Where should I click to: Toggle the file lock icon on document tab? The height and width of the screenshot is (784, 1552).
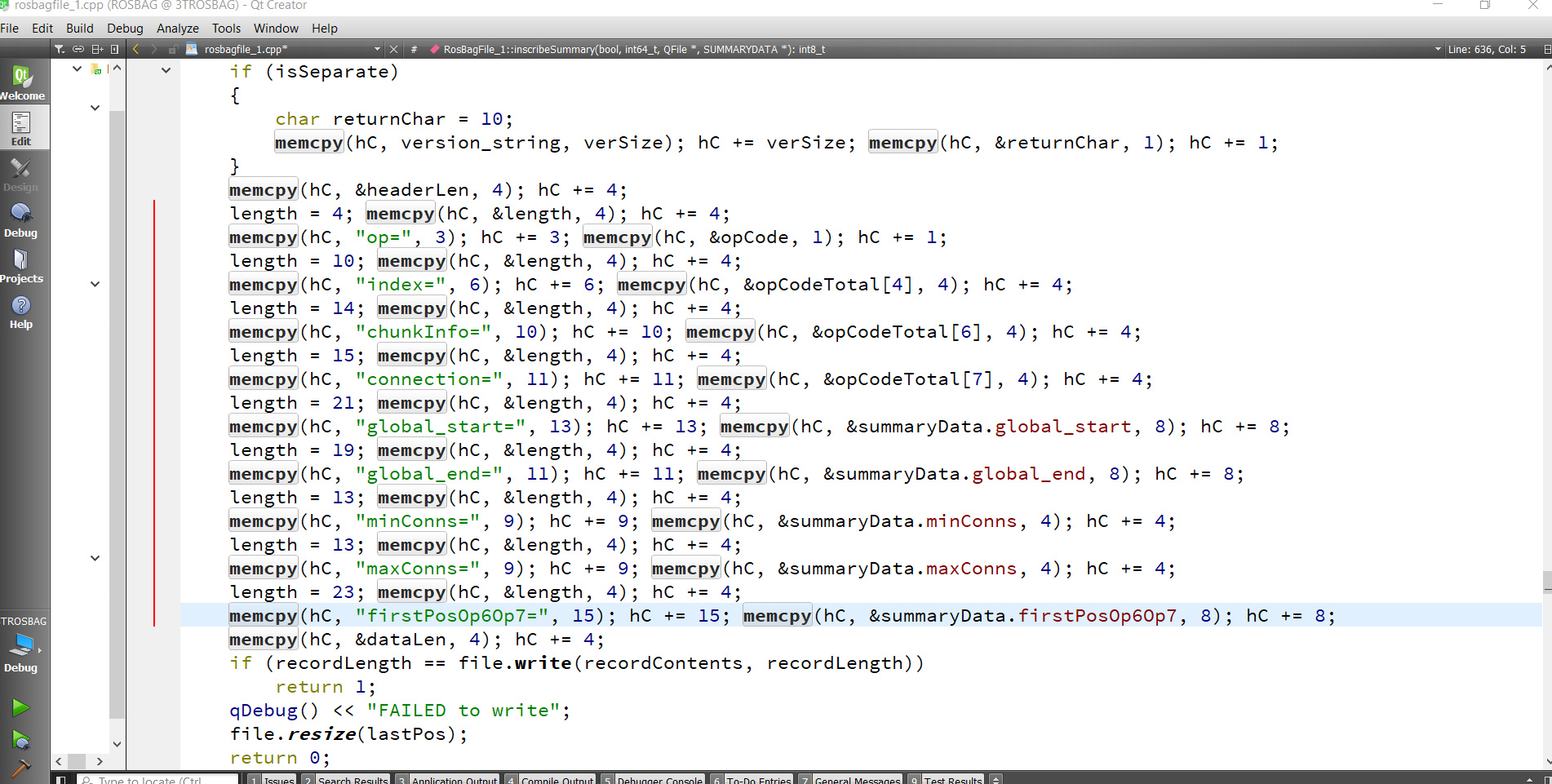(173, 49)
